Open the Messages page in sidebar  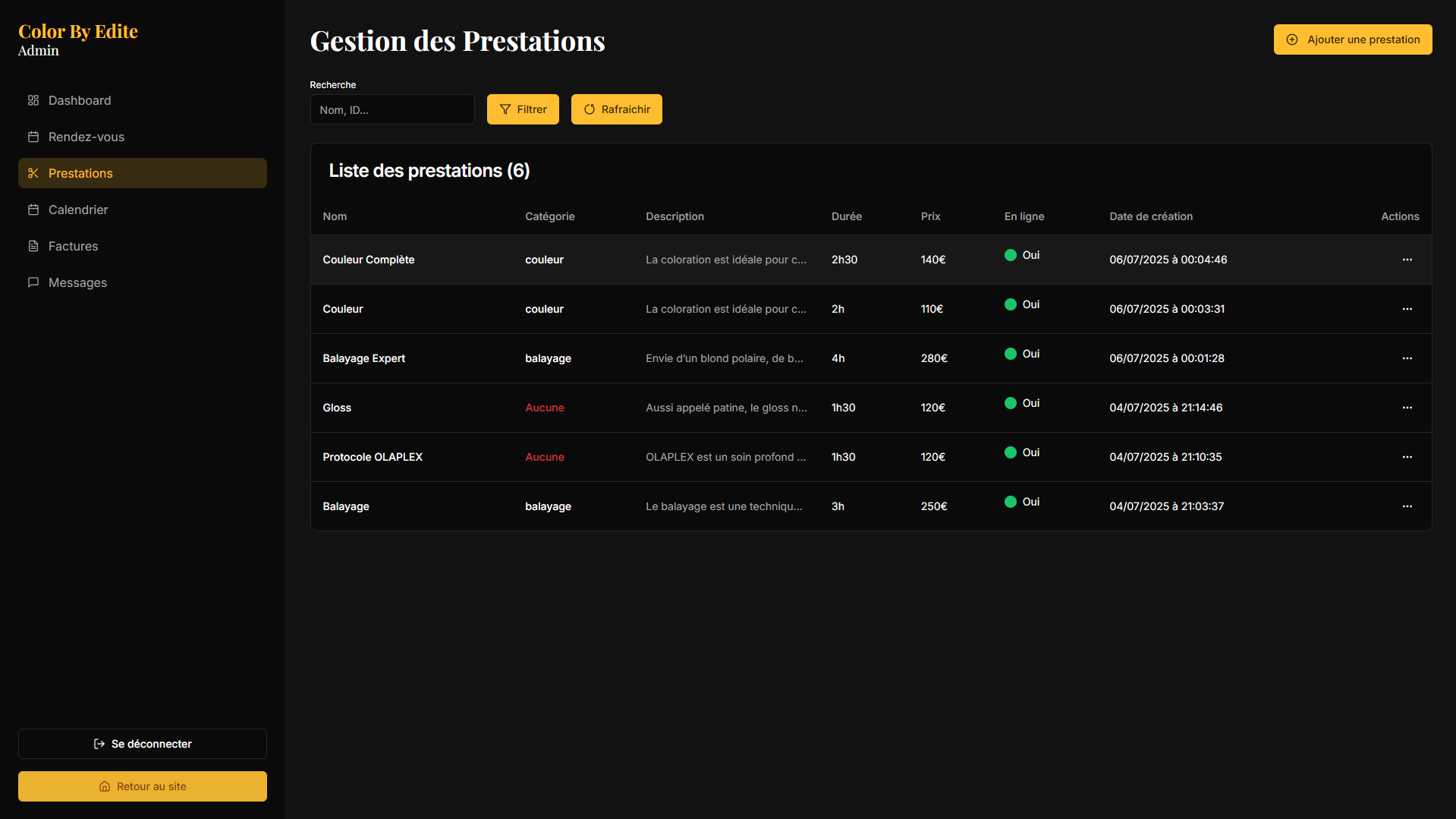coord(77,282)
